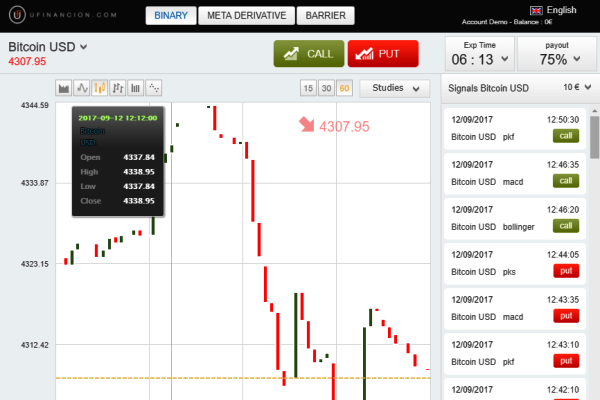The height and width of the screenshot is (400, 600).
Task: Open the Exp Time dropdown
Action: point(480,54)
